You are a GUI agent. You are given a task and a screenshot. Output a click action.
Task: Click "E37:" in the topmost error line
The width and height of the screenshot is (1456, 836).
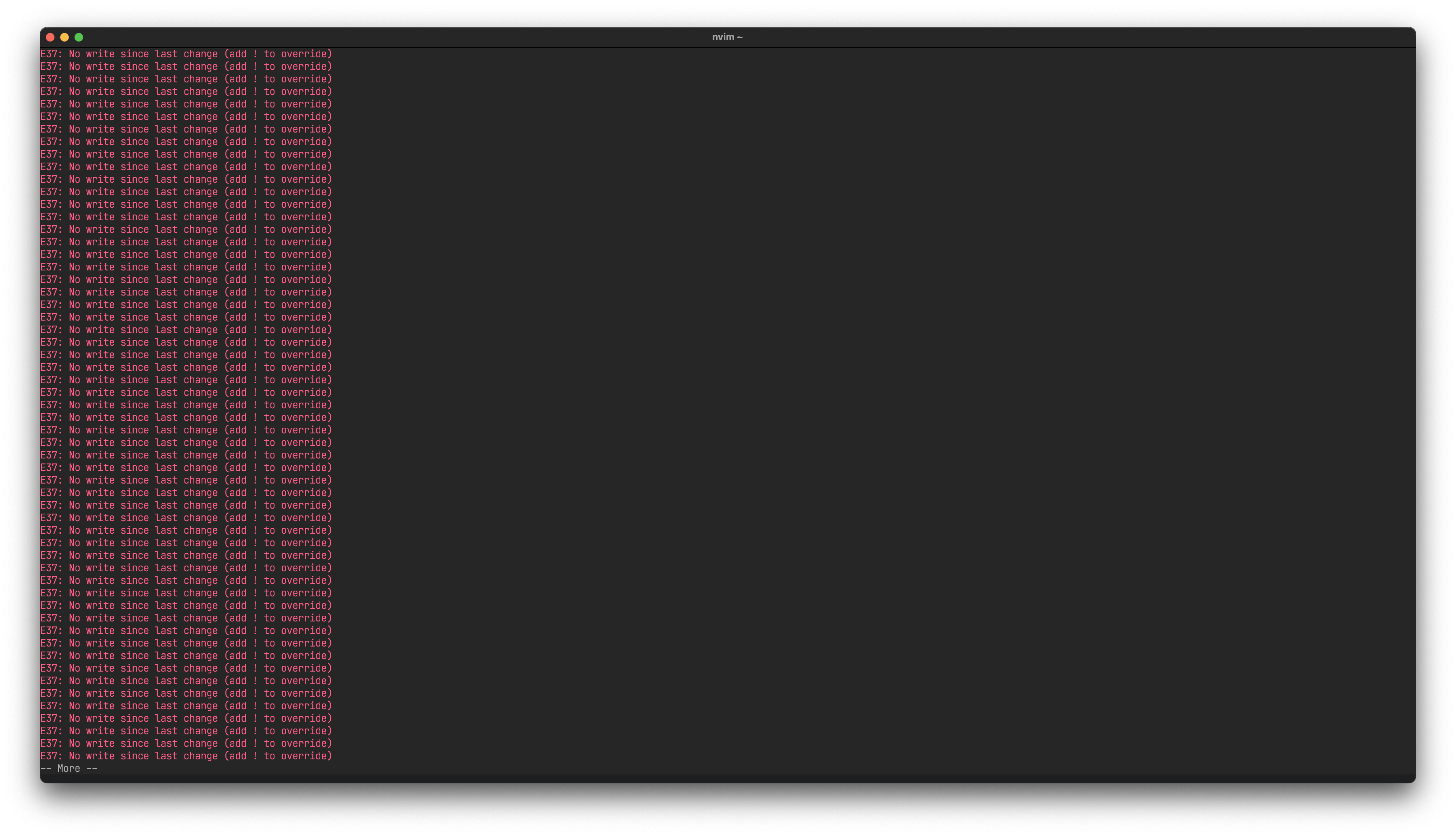[52, 54]
